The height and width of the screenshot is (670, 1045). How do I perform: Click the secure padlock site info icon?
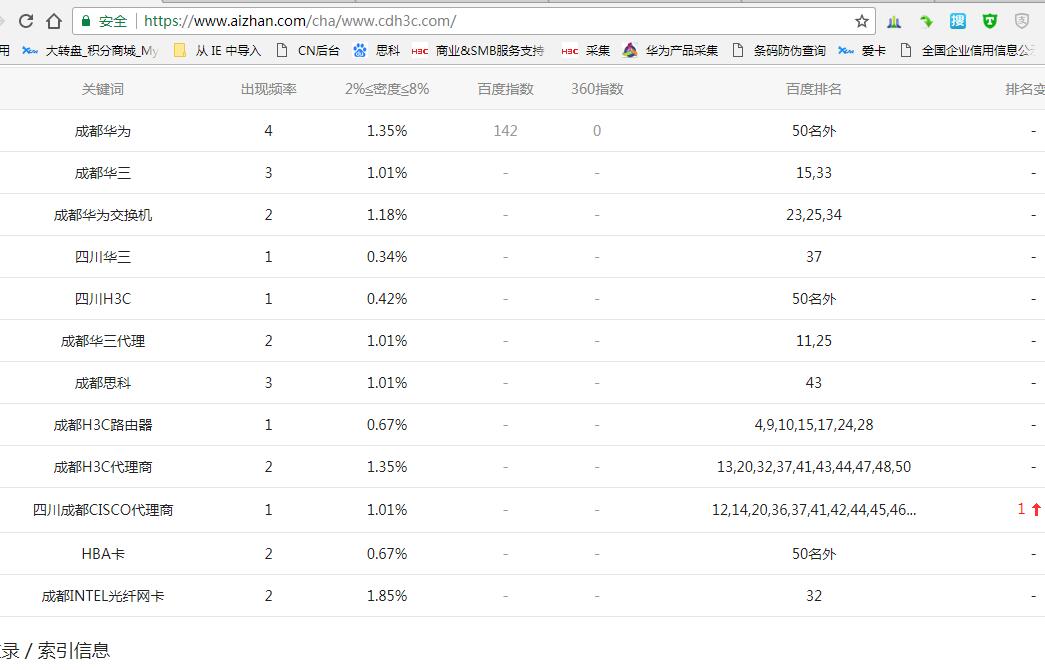point(87,21)
